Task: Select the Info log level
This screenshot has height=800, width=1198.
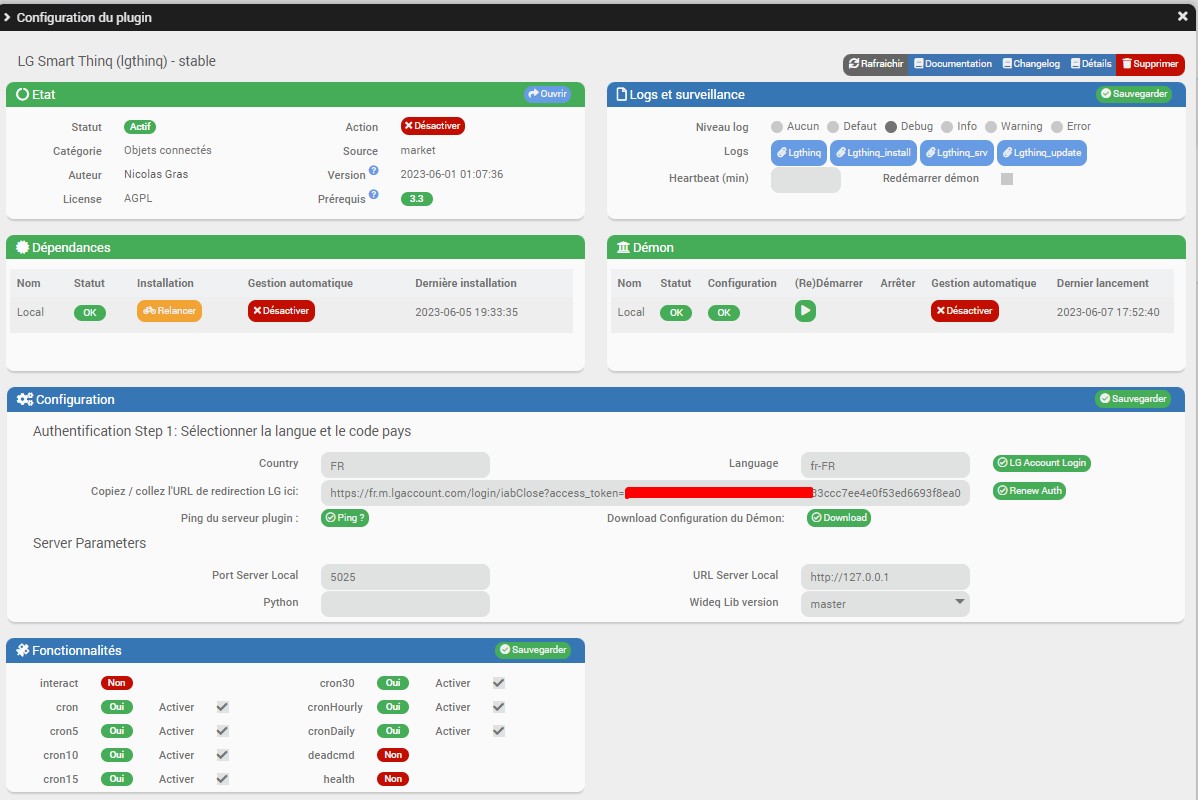Action: coord(947,127)
